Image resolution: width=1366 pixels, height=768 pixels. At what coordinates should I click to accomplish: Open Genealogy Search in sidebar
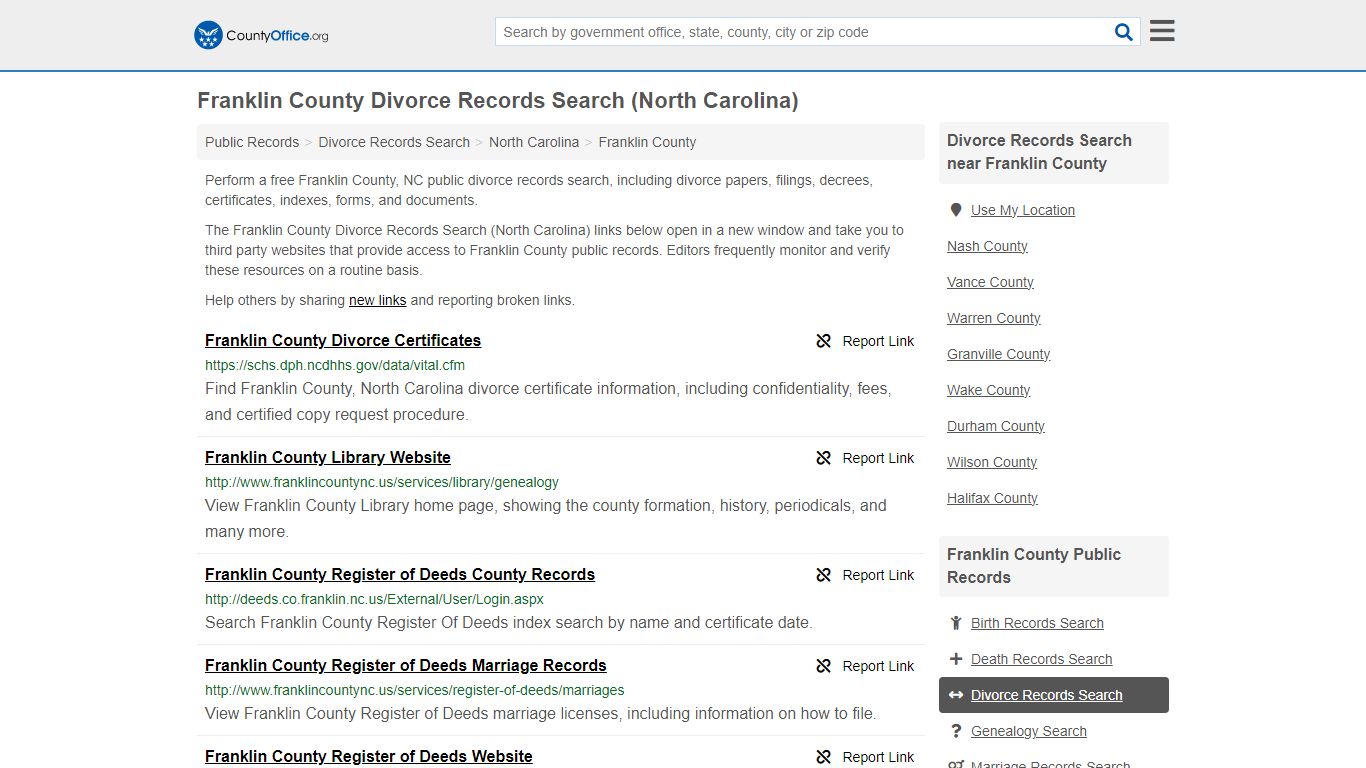click(x=1028, y=731)
